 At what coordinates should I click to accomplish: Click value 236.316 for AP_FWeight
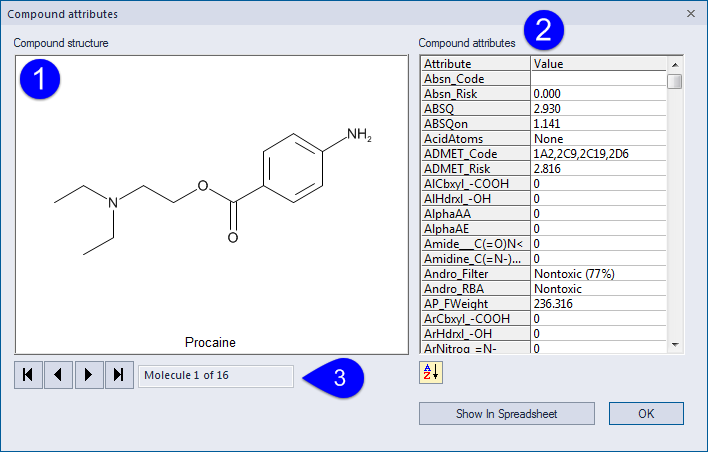coord(598,303)
